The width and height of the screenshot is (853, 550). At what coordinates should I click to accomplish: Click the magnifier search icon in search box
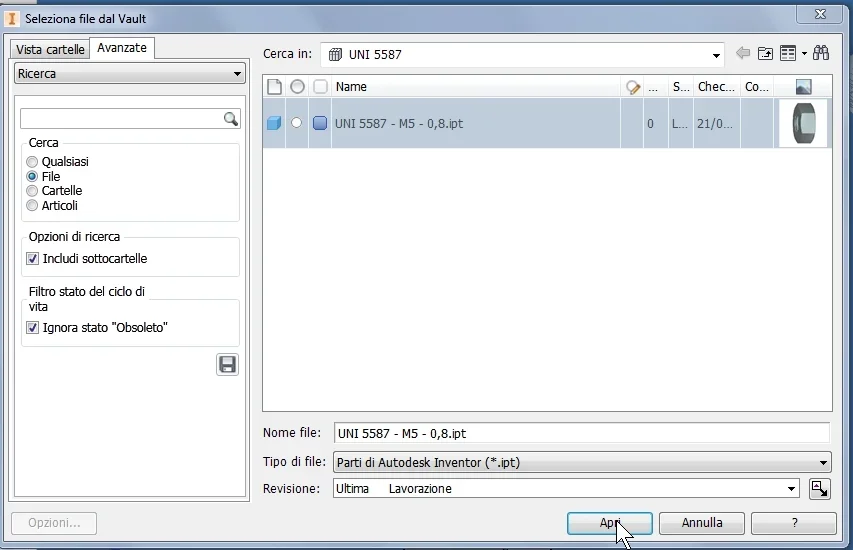click(231, 119)
